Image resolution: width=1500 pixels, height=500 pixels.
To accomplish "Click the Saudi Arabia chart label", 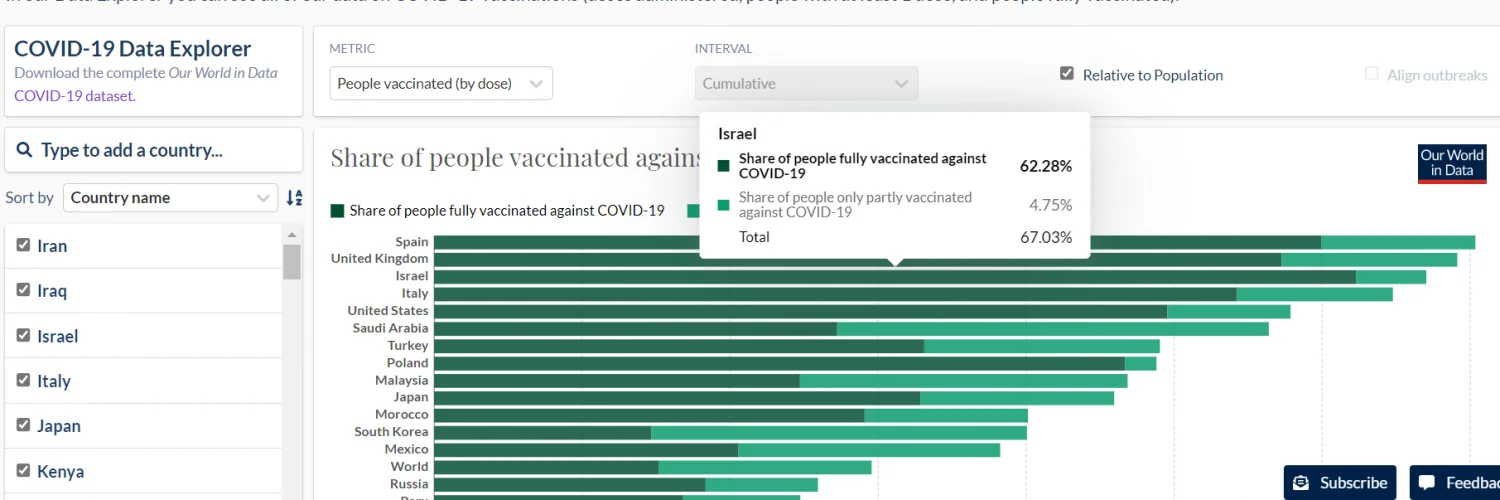I will 390,328.
